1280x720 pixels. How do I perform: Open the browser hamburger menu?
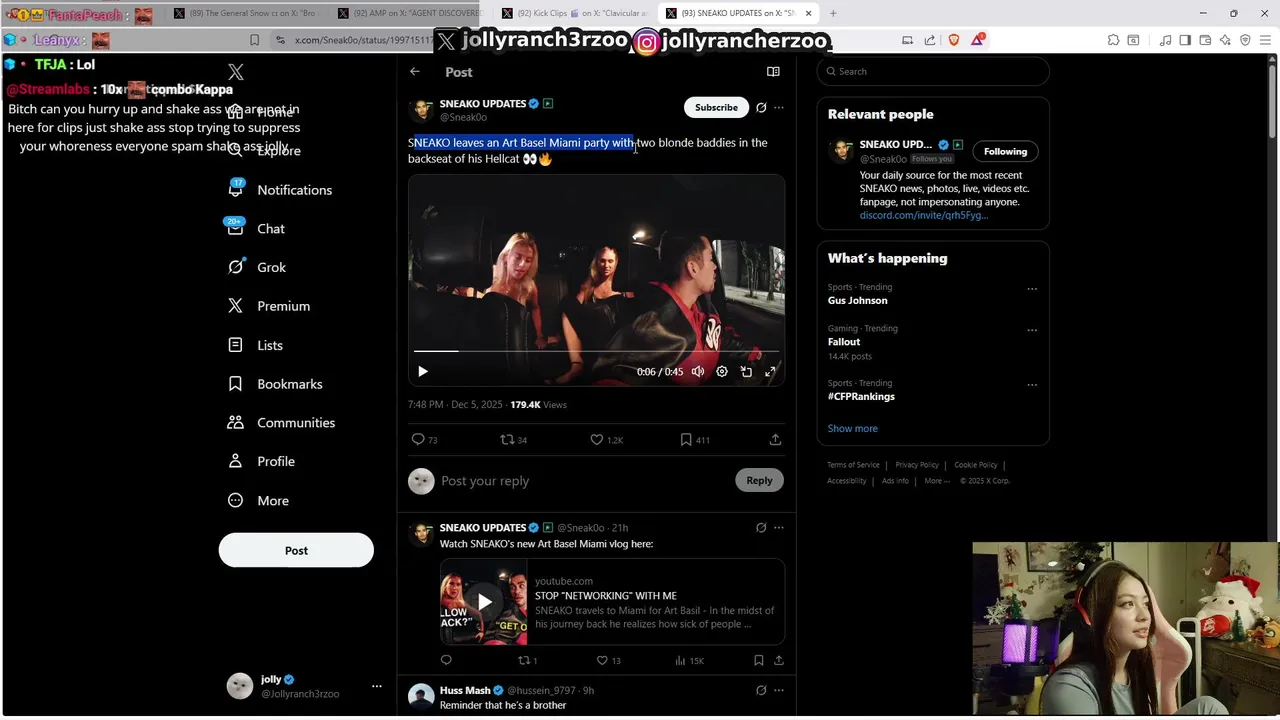(x=1265, y=40)
